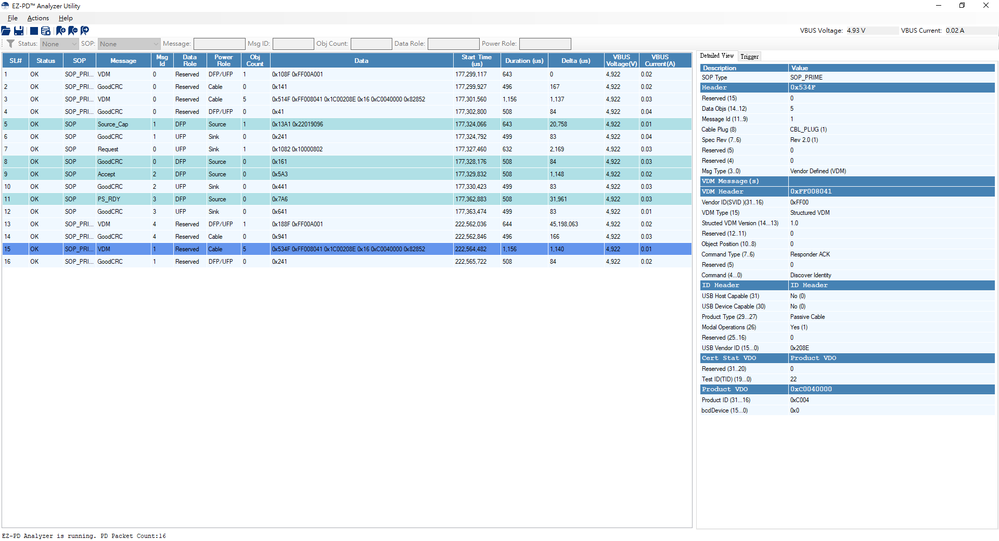Click the Data column header

click(x=361, y=61)
